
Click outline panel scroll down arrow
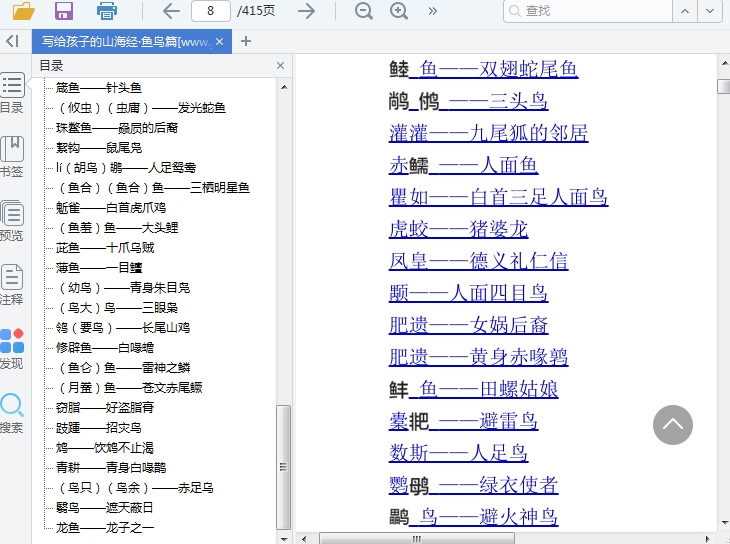pos(284,538)
